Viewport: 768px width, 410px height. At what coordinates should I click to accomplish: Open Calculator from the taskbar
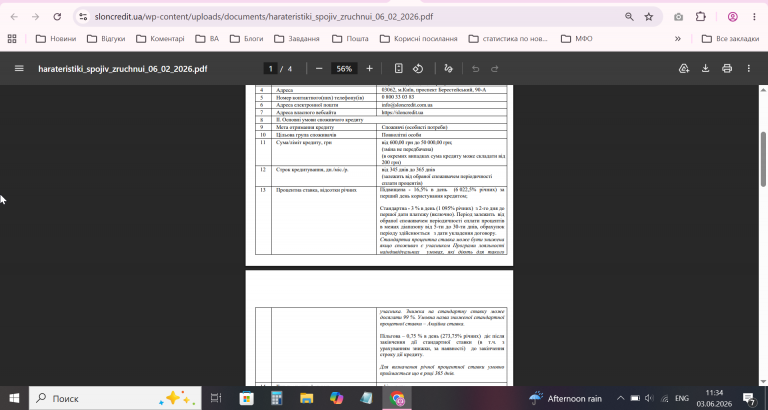[277, 398]
